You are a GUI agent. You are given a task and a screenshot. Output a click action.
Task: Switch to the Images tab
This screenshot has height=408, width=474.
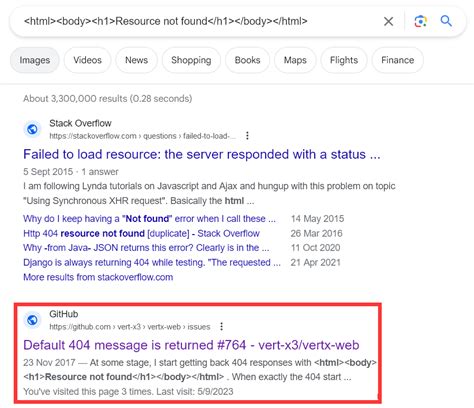point(35,60)
